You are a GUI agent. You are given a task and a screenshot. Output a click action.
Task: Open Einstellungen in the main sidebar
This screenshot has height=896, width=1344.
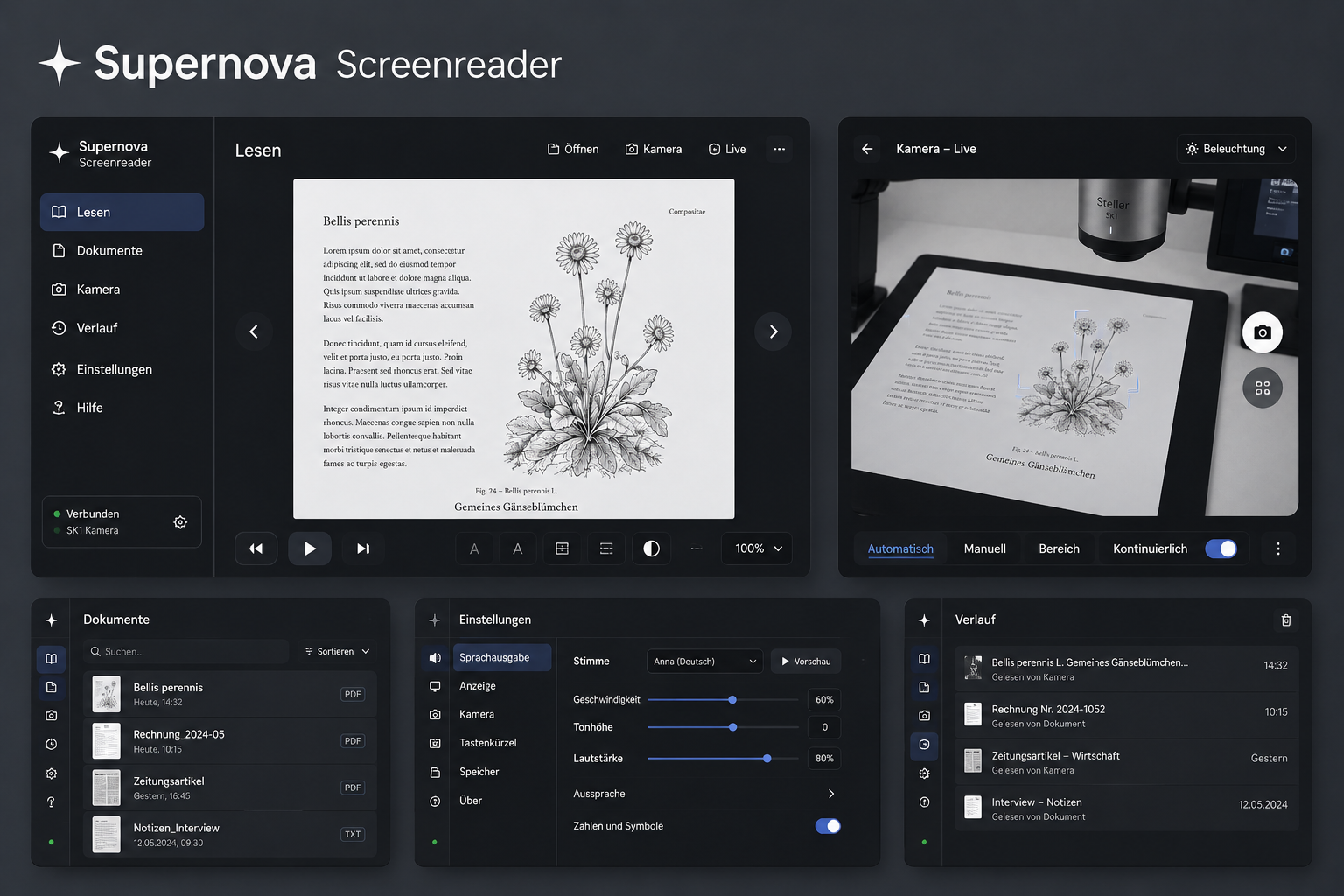click(122, 369)
